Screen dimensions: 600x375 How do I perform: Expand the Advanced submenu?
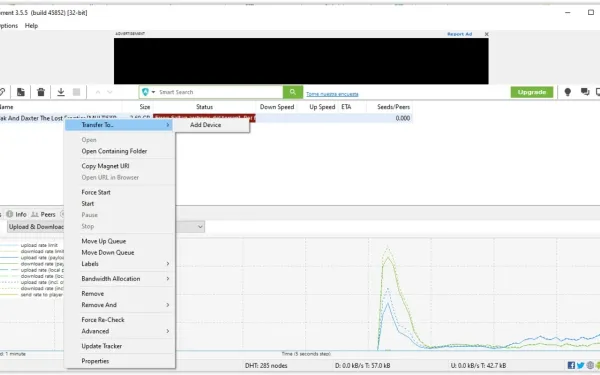pos(120,331)
